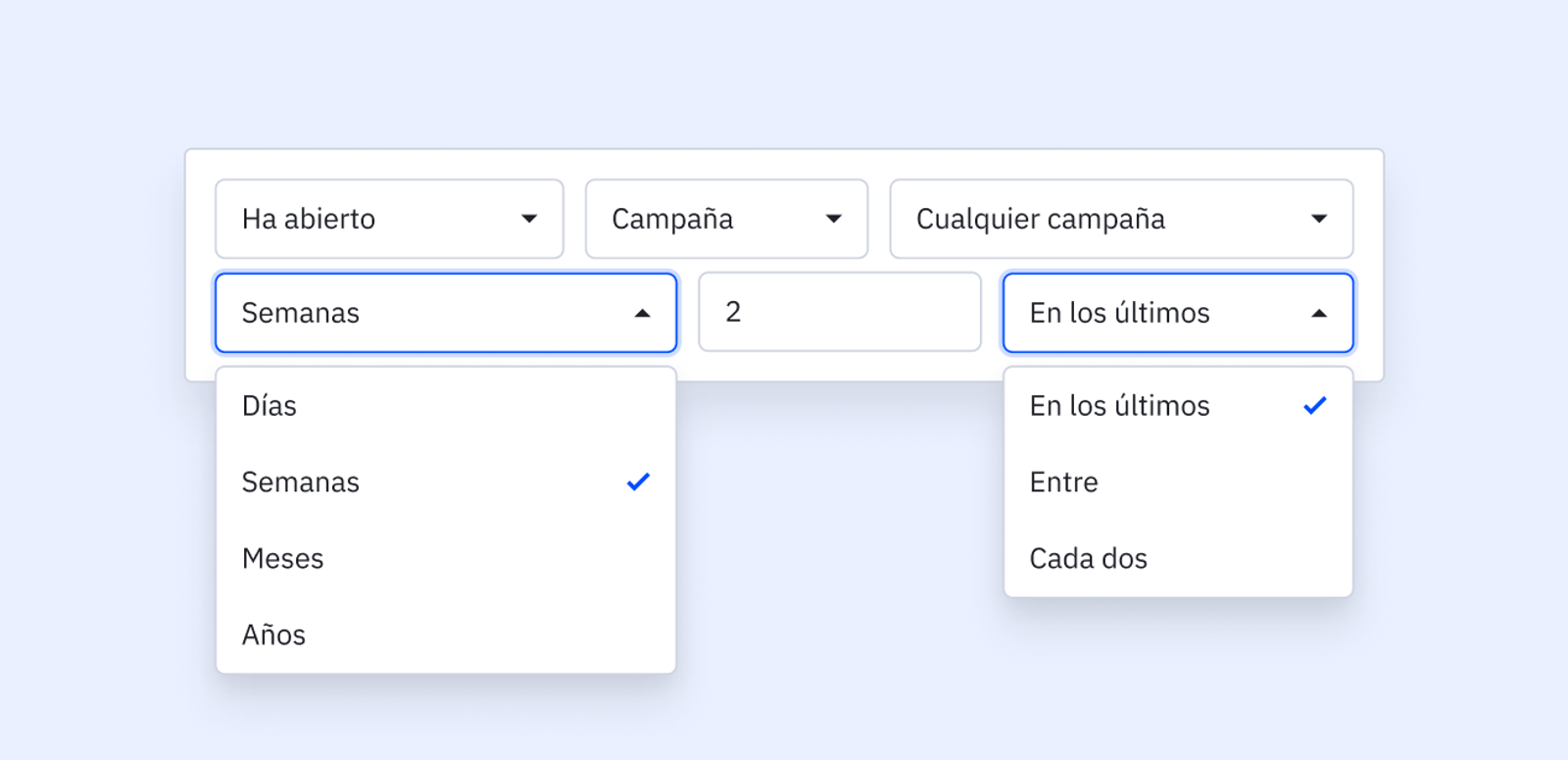1568x760 pixels.
Task: Select Días from the time unit list
Action: pyautogui.click(x=446, y=406)
